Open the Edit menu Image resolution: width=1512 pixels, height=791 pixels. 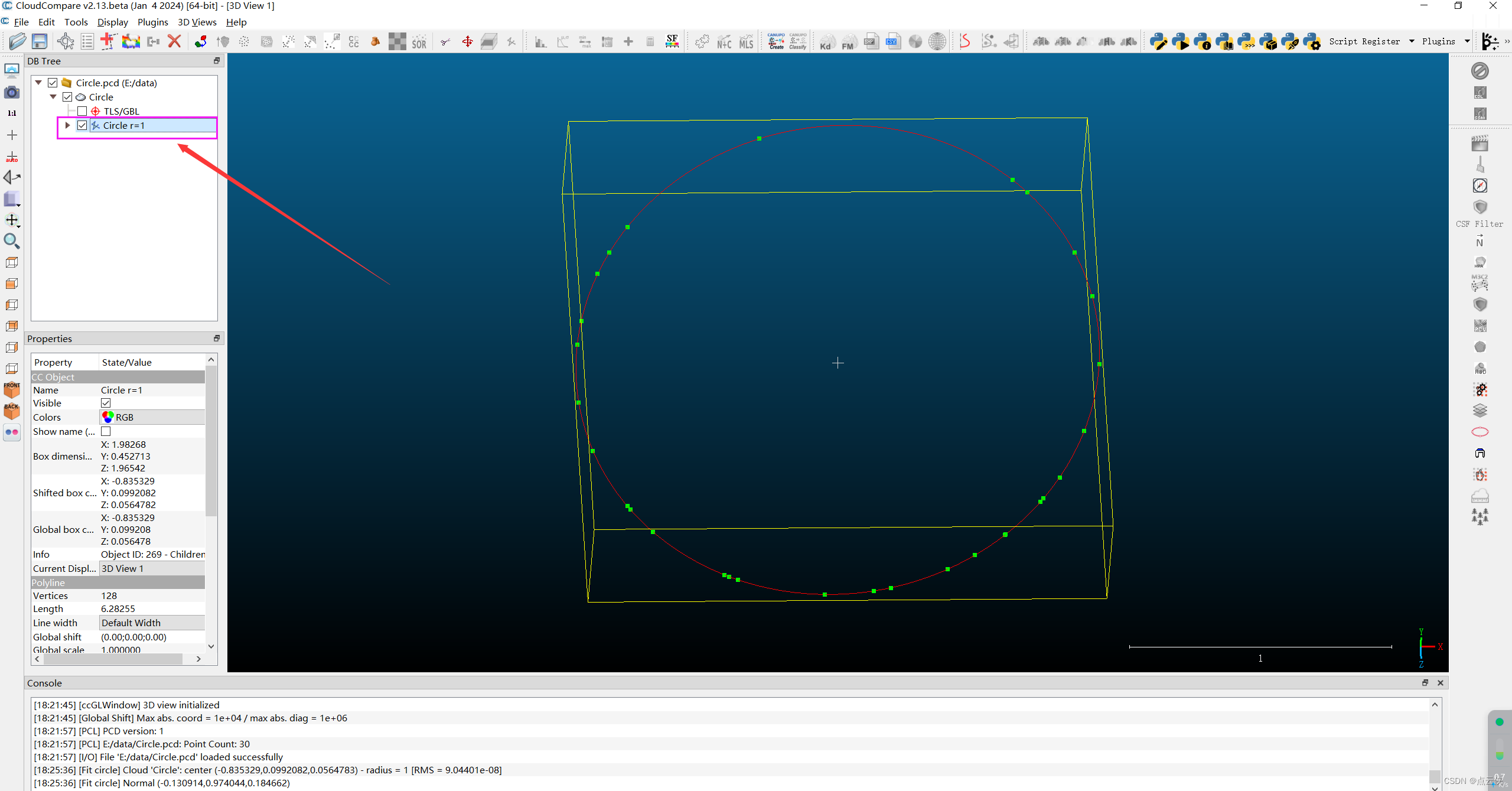[46, 22]
